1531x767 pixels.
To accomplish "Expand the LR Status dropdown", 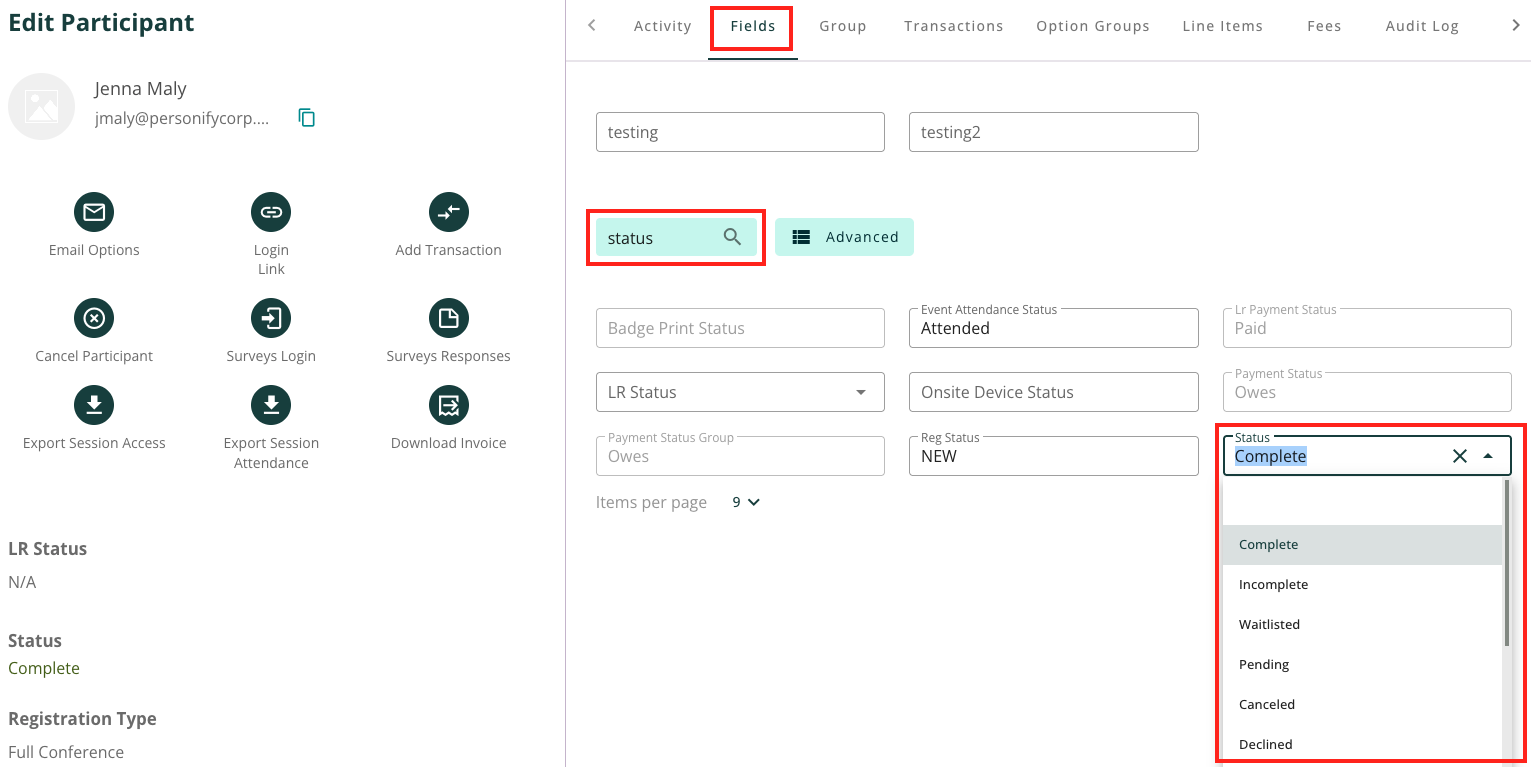I will (x=861, y=392).
